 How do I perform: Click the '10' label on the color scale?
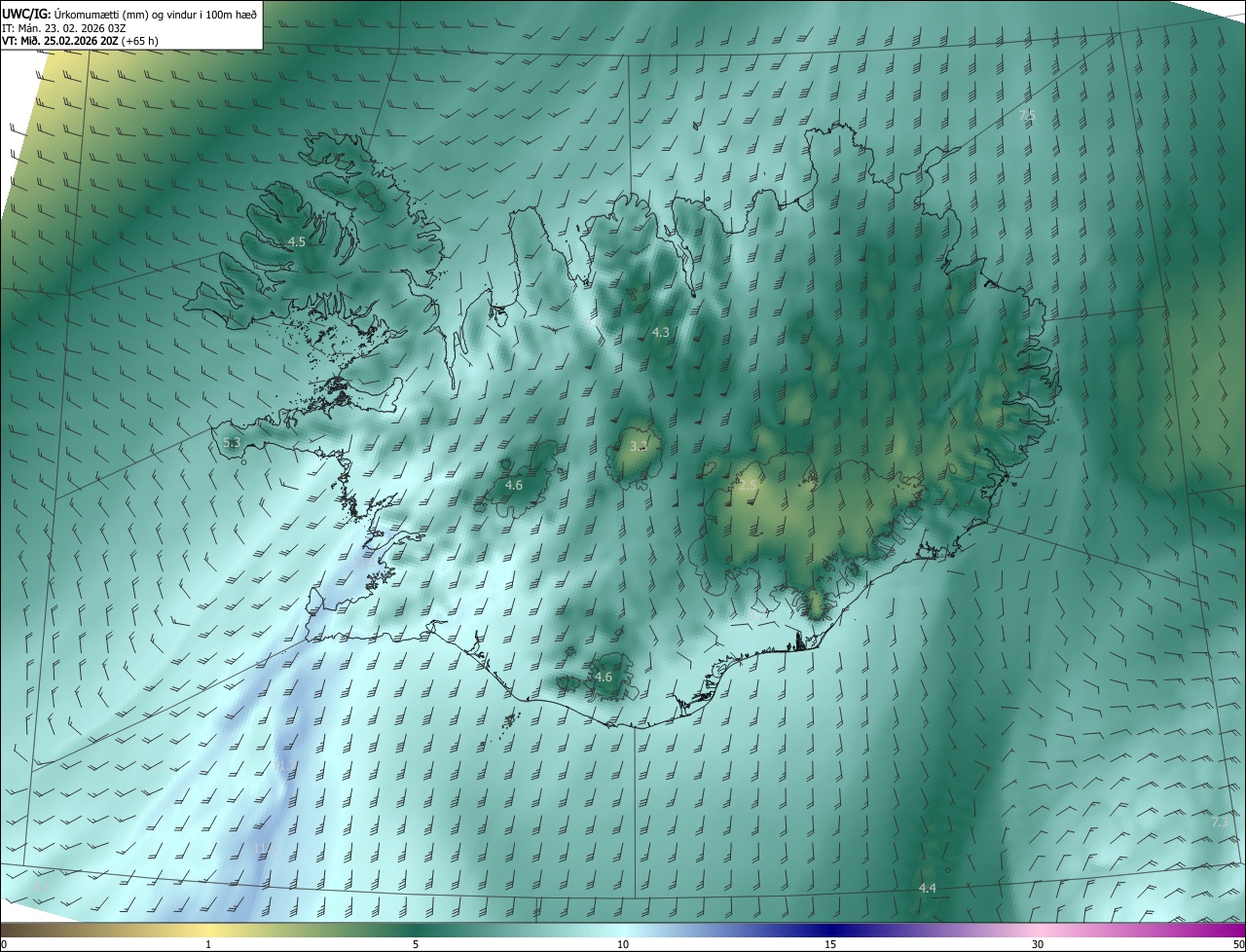click(623, 944)
